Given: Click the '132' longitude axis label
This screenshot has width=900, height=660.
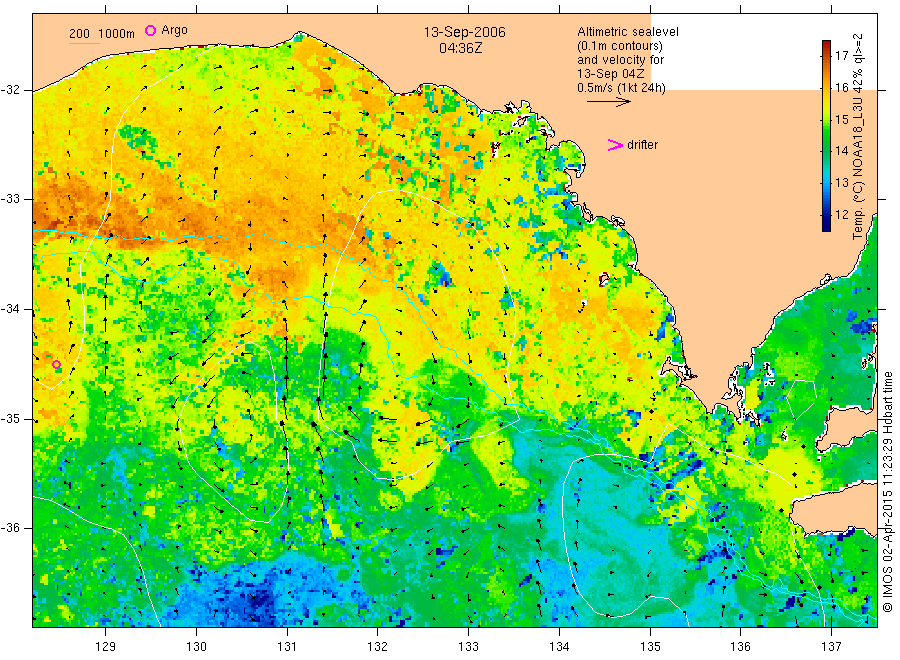Looking at the screenshot, I should pos(378,647).
